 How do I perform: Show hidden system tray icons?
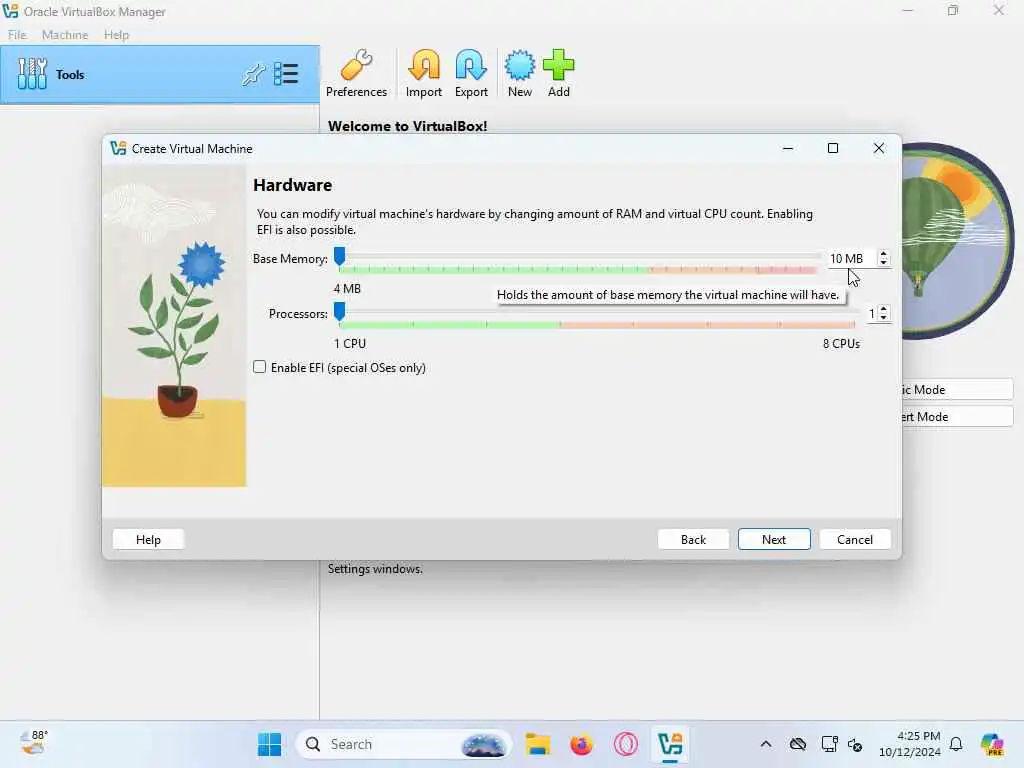pyautogui.click(x=766, y=744)
